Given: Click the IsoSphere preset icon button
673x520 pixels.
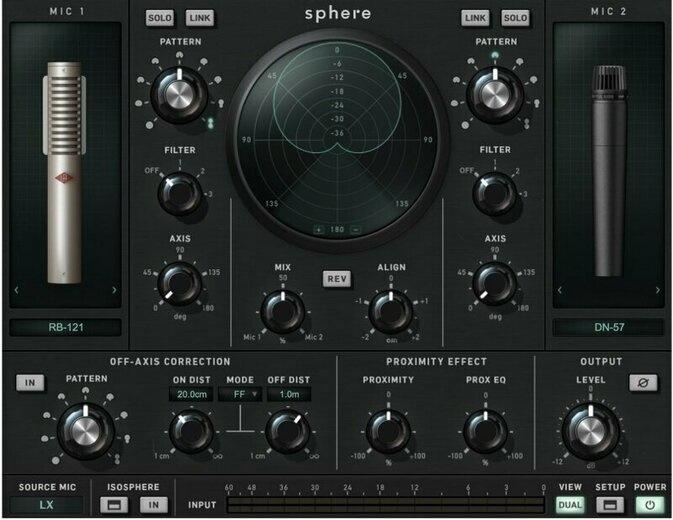Looking at the screenshot, I should coord(118,505).
